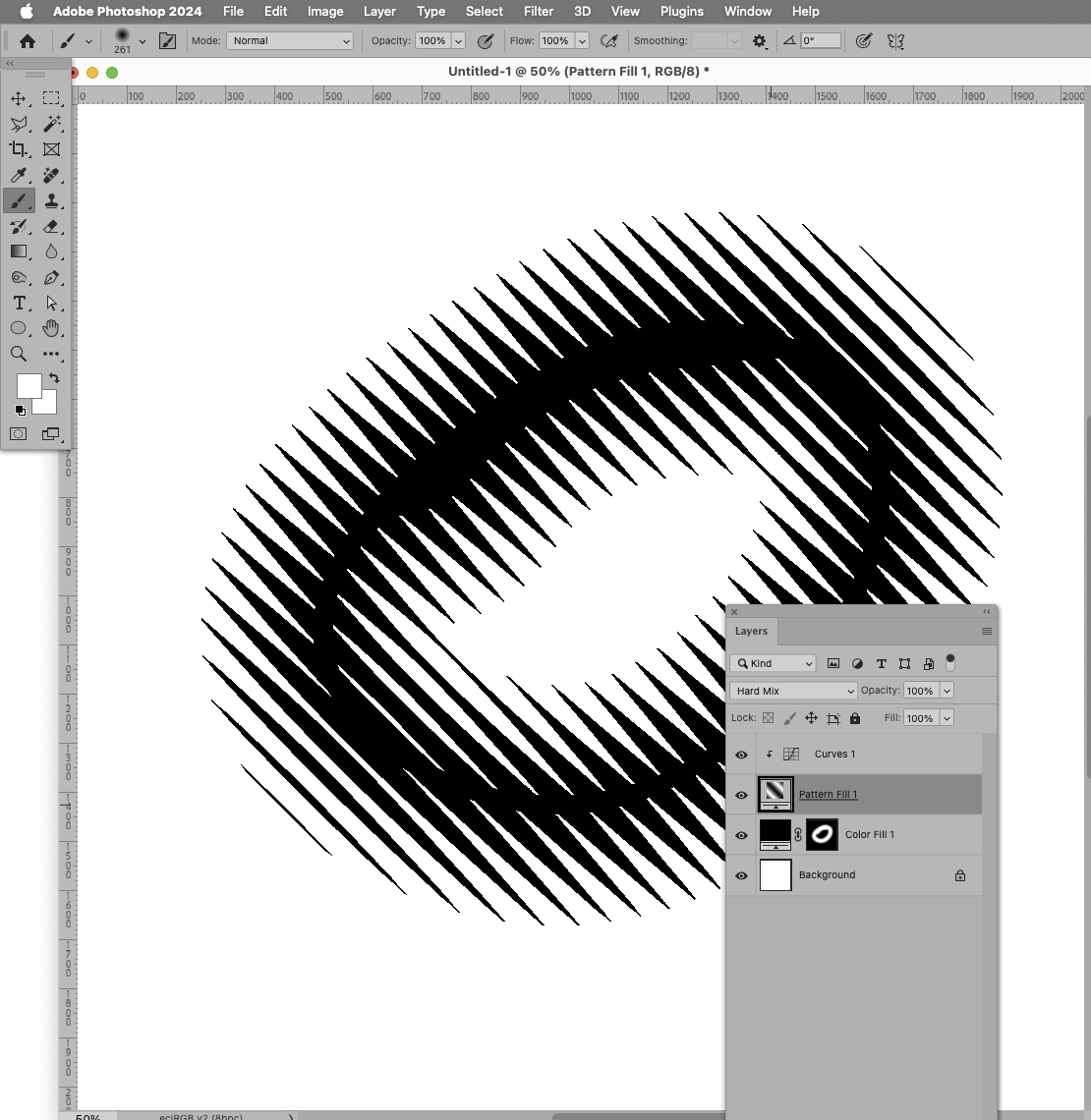1091x1120 pixels.
Task: Select the Crop tool
Action: point(18,149)
